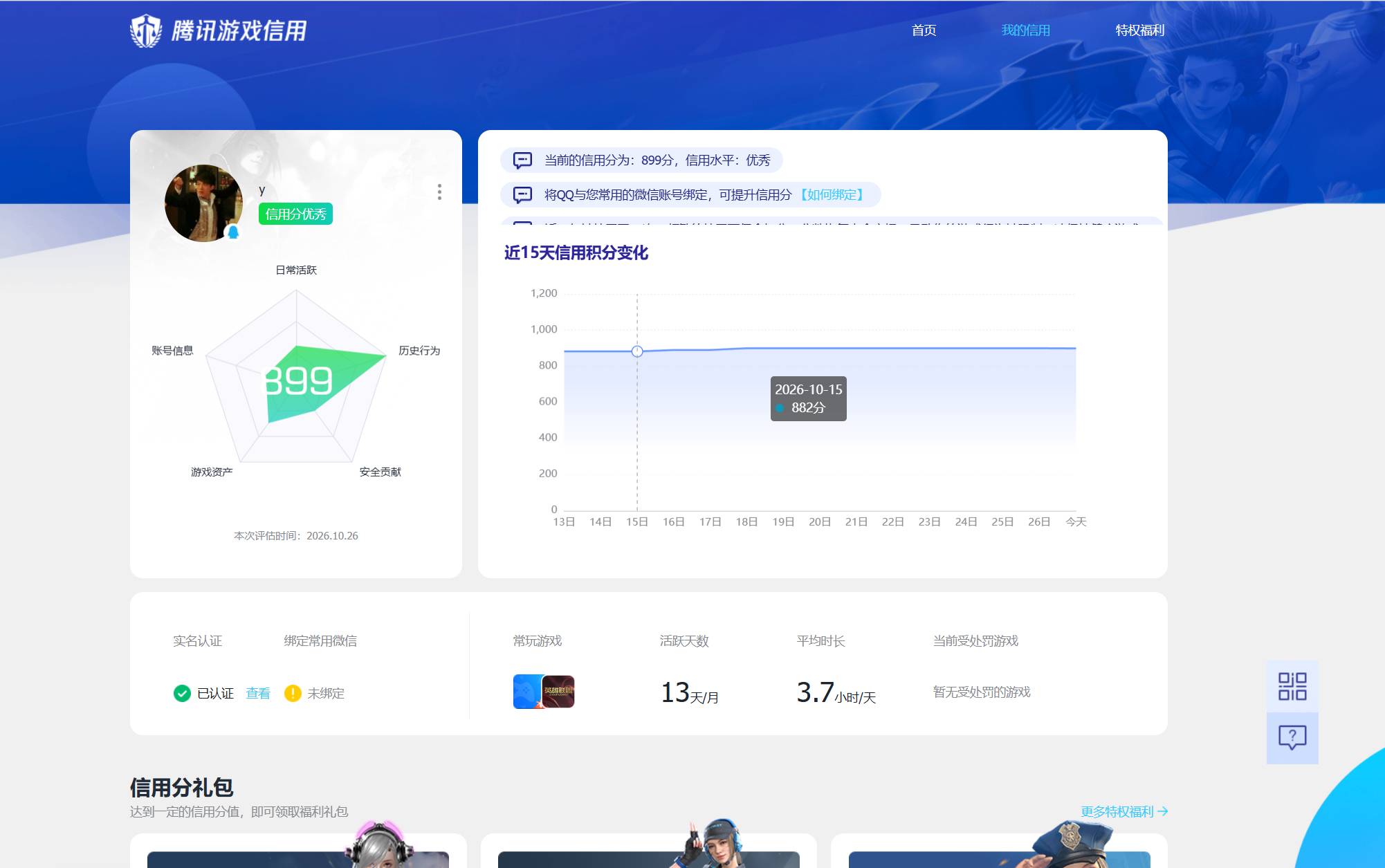The width and height of the screenshot is (1385, 868).
Task: Click the yellow warning icon next to 未绑定
Action: point(293,693)
